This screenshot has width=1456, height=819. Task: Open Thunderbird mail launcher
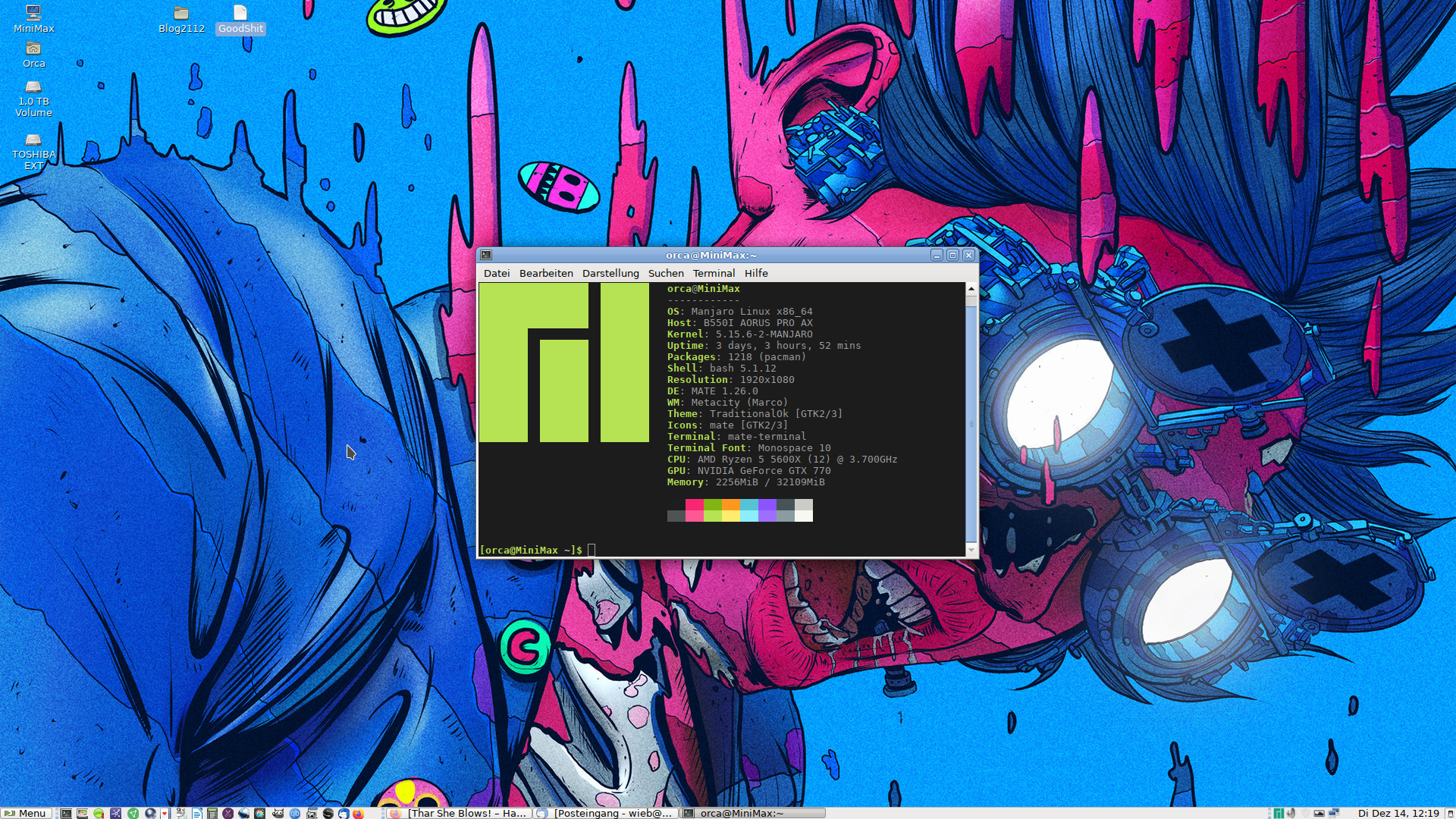point(344,813)
